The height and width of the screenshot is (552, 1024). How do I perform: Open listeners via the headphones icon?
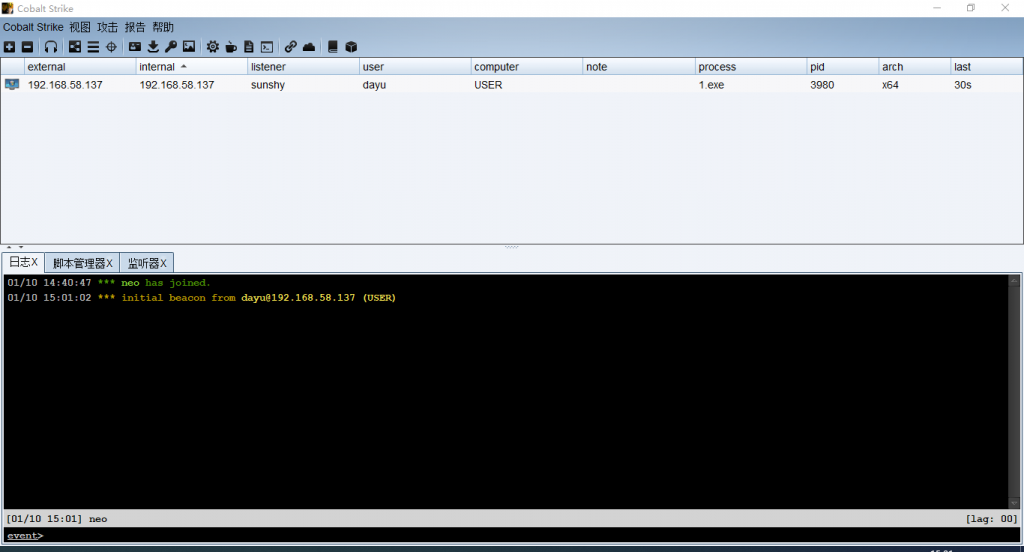coord(51,47)
